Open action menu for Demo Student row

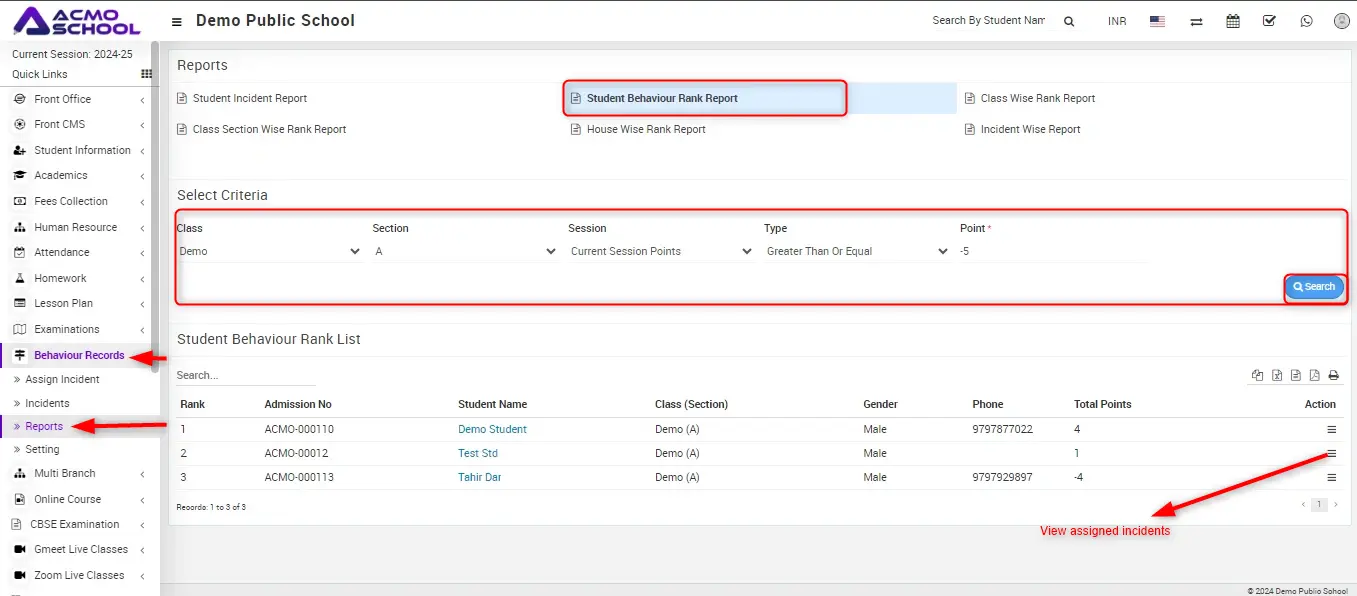[1331, 429]
